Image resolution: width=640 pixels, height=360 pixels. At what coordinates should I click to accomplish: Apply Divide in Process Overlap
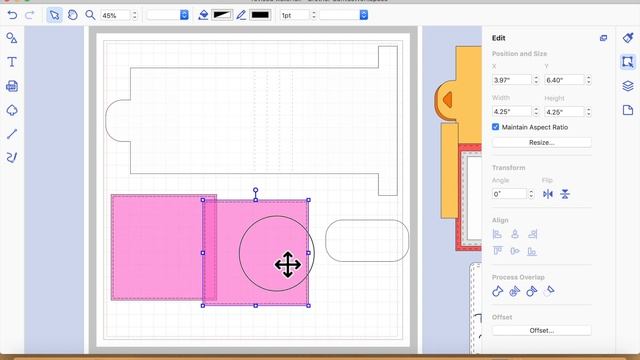(514, 291)
